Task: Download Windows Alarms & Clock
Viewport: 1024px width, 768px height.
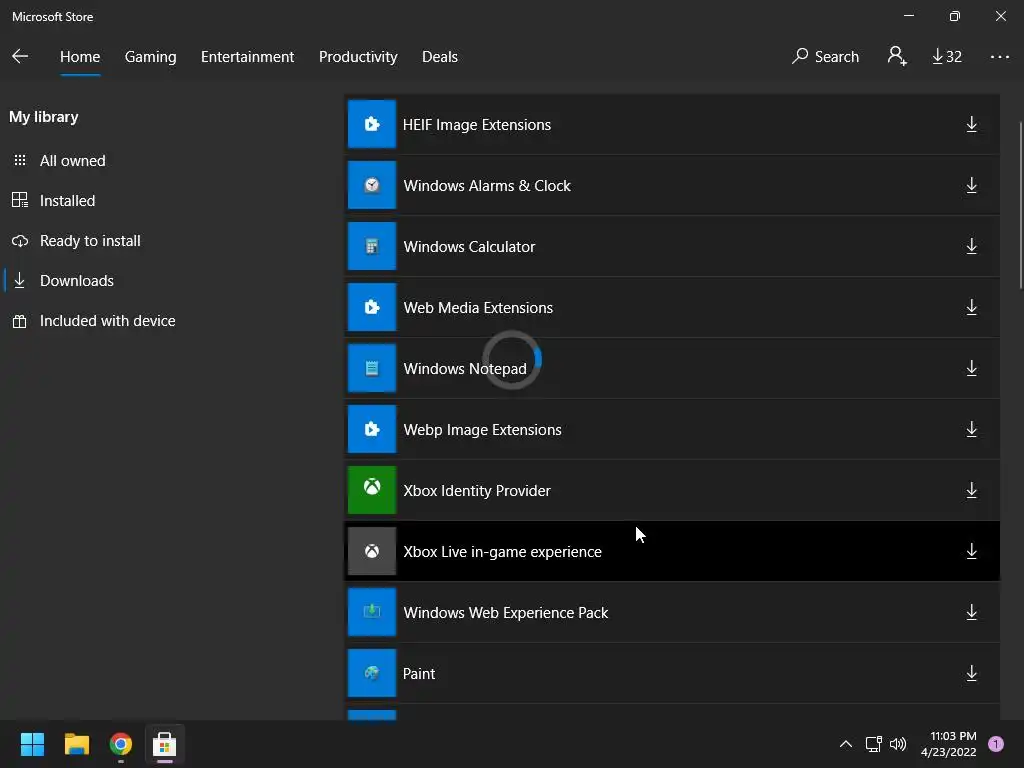Action: [x=971, y=185]
